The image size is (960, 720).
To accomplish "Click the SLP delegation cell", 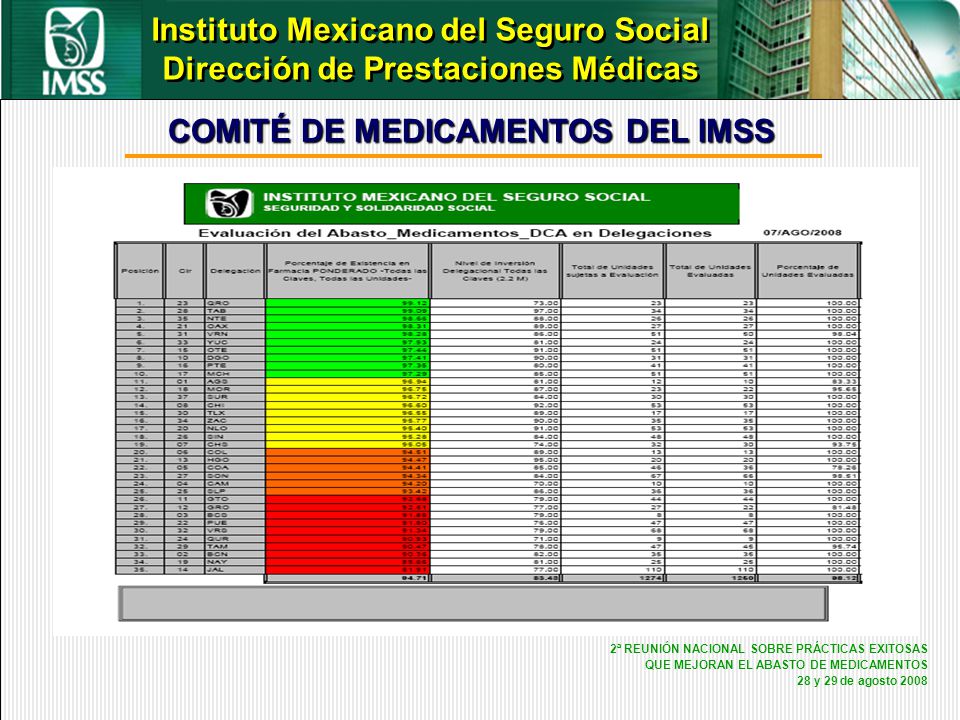I will (x=235, y=491).
